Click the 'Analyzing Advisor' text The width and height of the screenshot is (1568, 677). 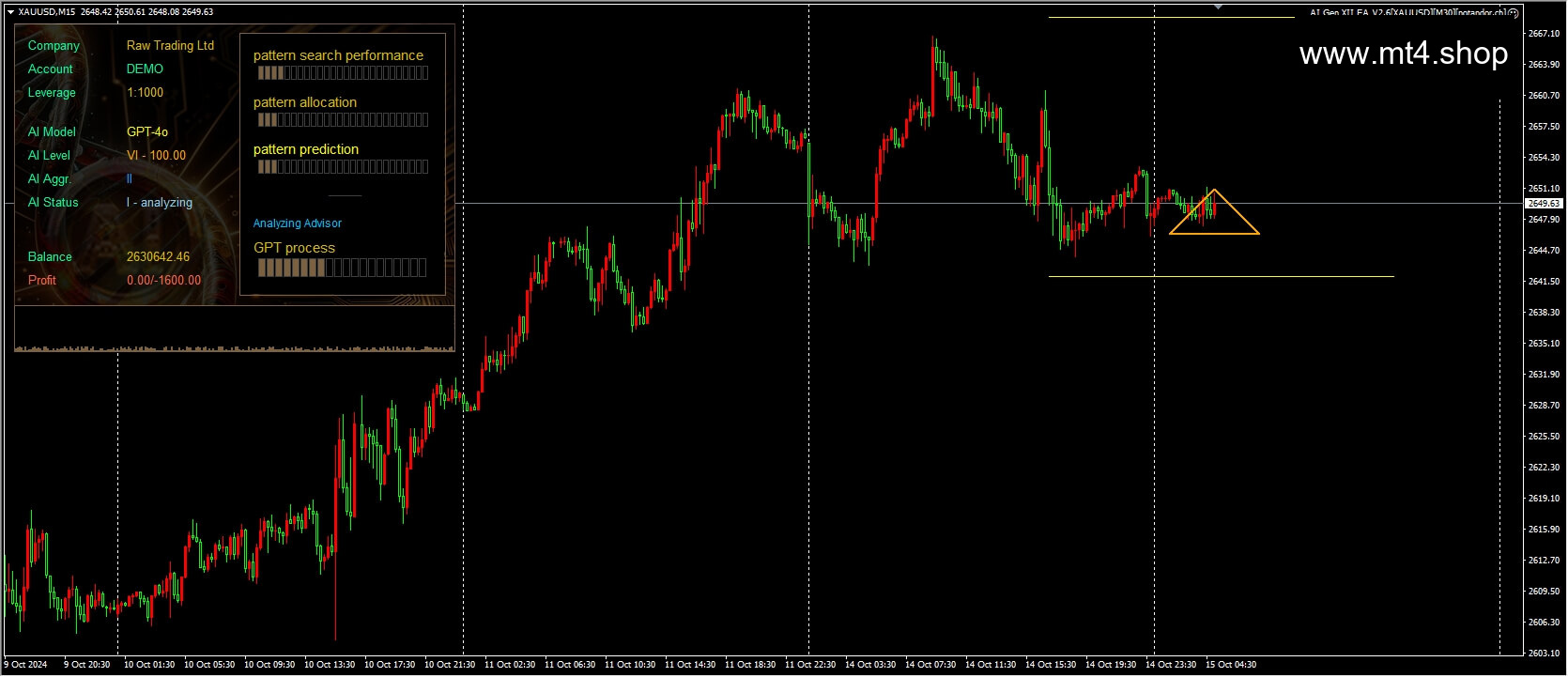click(x=298, y=223)
